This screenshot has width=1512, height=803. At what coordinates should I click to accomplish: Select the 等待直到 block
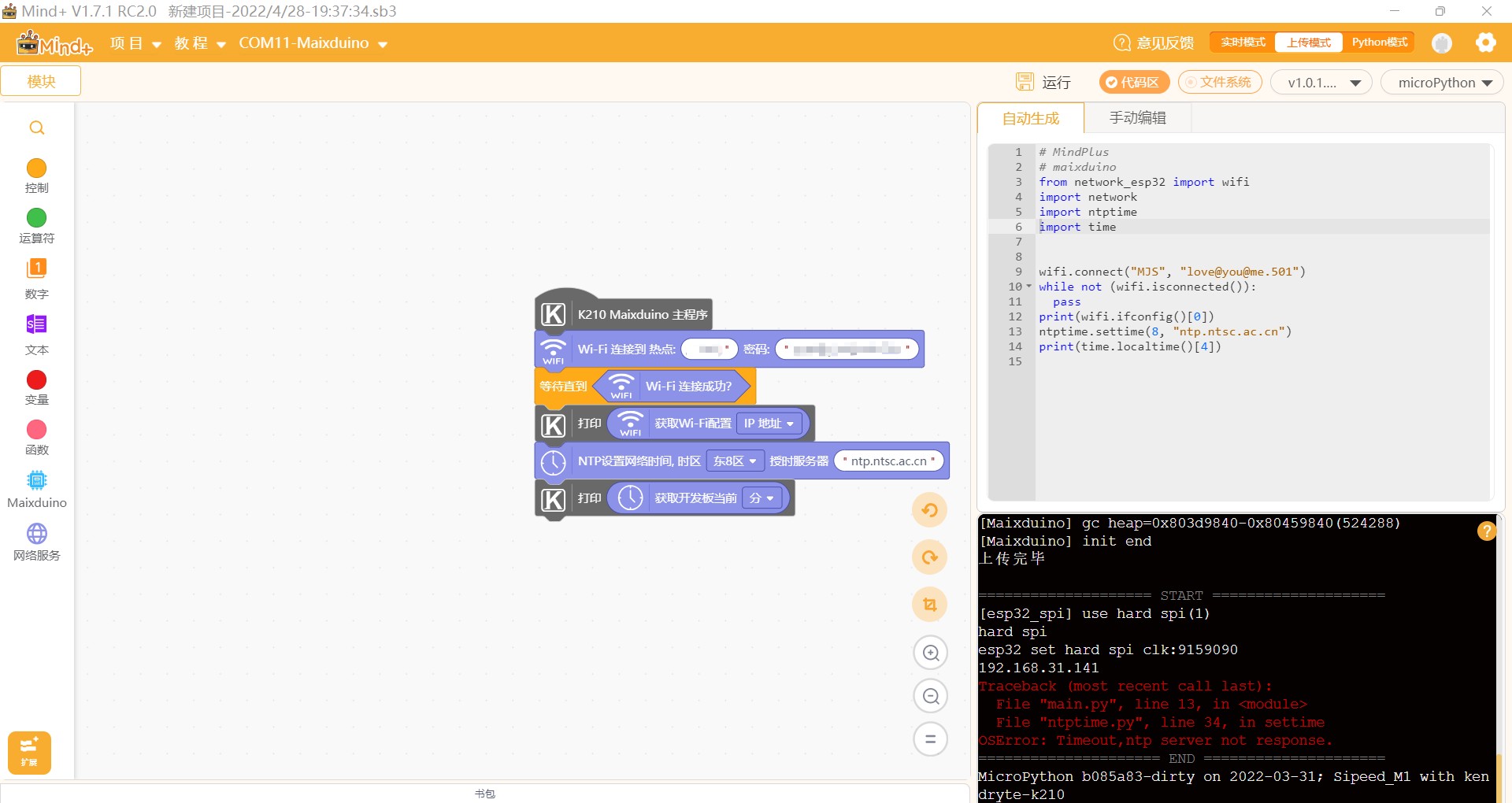click(562, 387)
